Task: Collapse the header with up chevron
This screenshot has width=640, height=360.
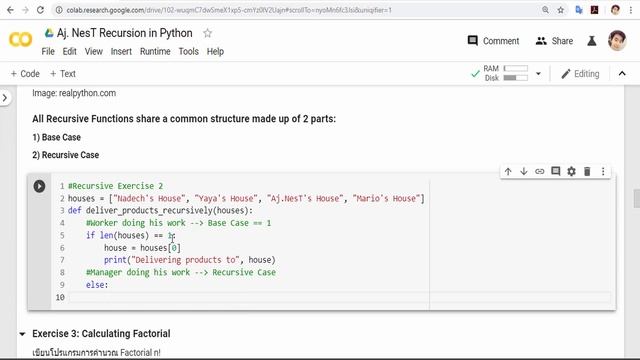Action: [622, 74]
